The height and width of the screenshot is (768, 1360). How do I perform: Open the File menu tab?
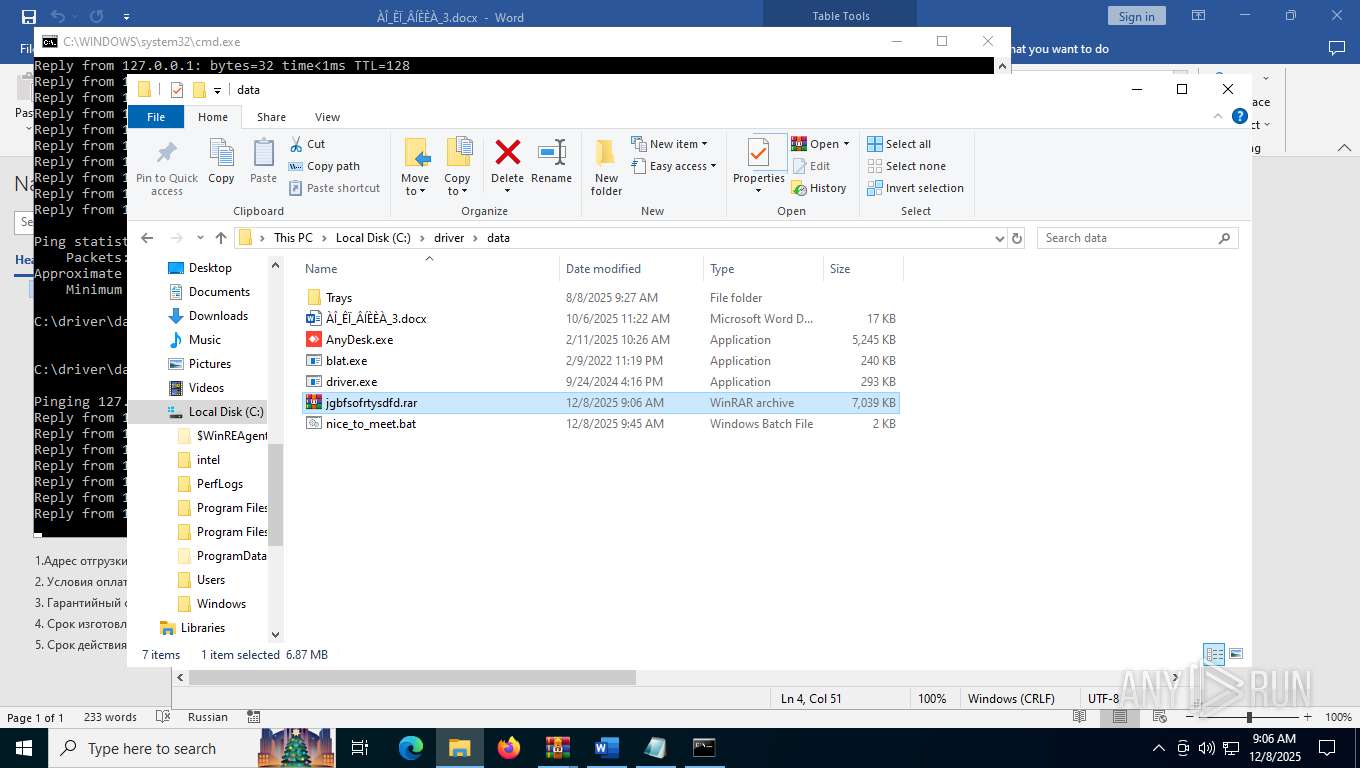[156, 117]
